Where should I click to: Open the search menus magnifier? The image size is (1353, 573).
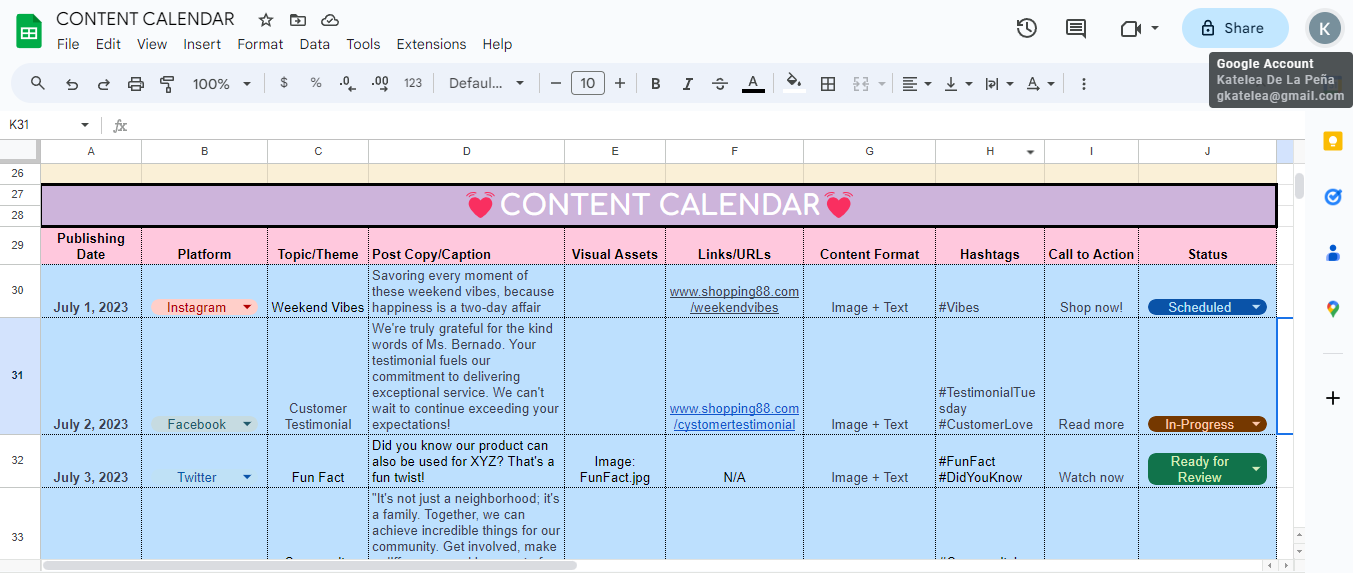(38, 83)
